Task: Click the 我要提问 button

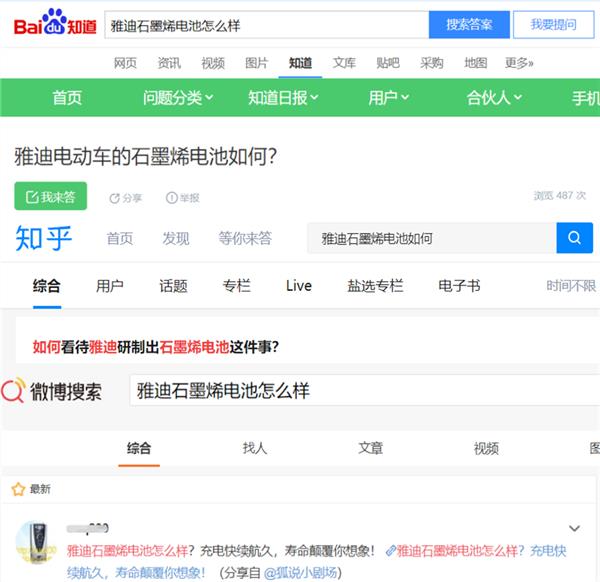Action: [x=553, y=25]
